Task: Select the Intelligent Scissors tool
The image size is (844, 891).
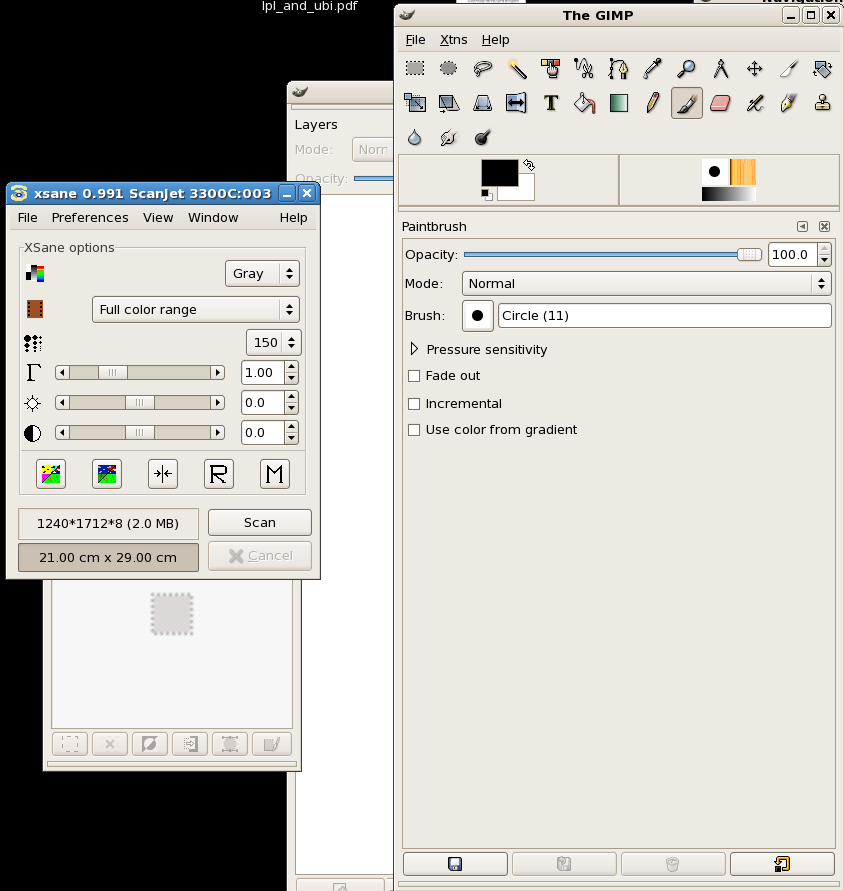Action: 584,69
